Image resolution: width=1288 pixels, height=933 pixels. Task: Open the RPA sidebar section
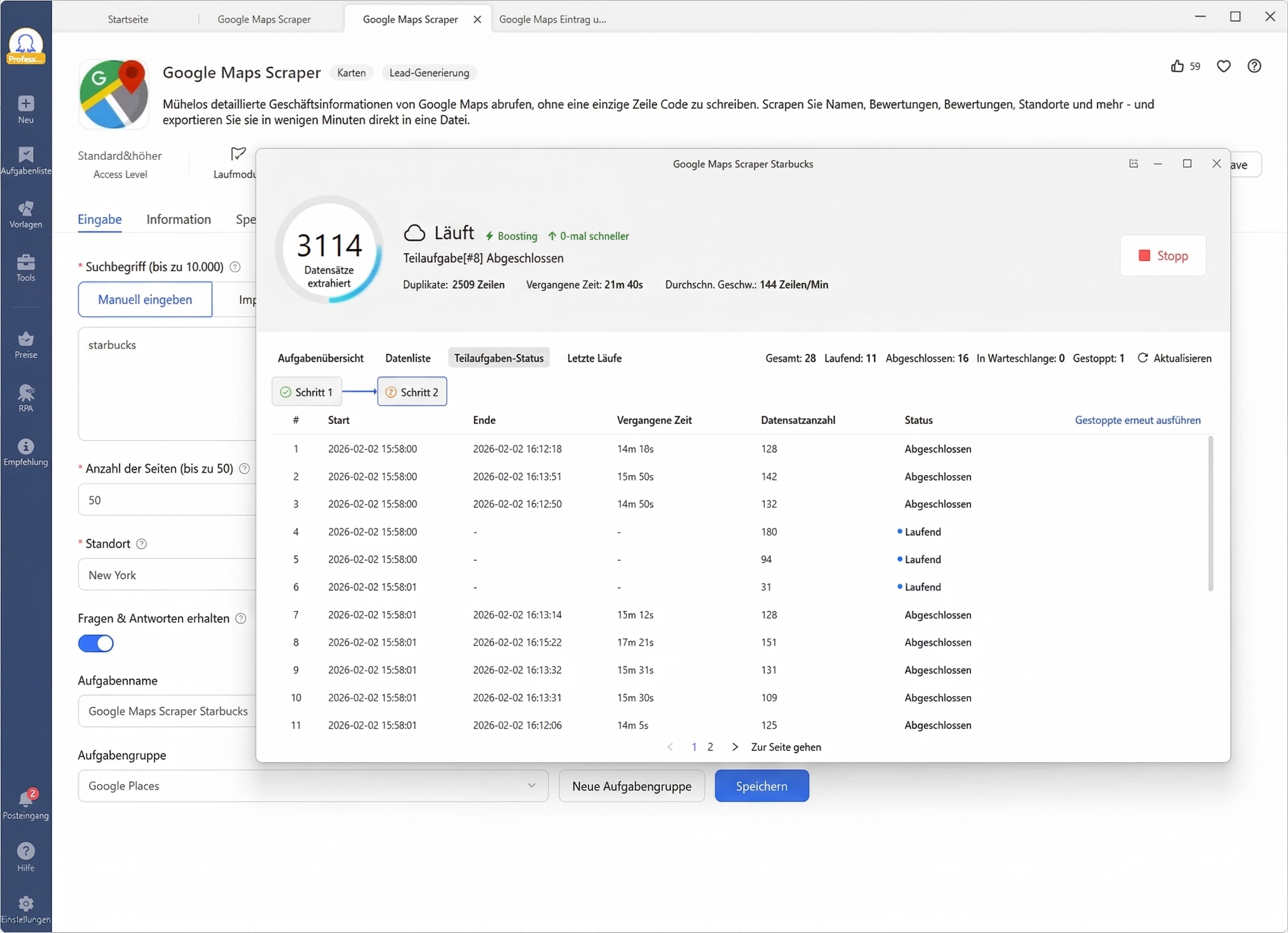tap(25, 398)
